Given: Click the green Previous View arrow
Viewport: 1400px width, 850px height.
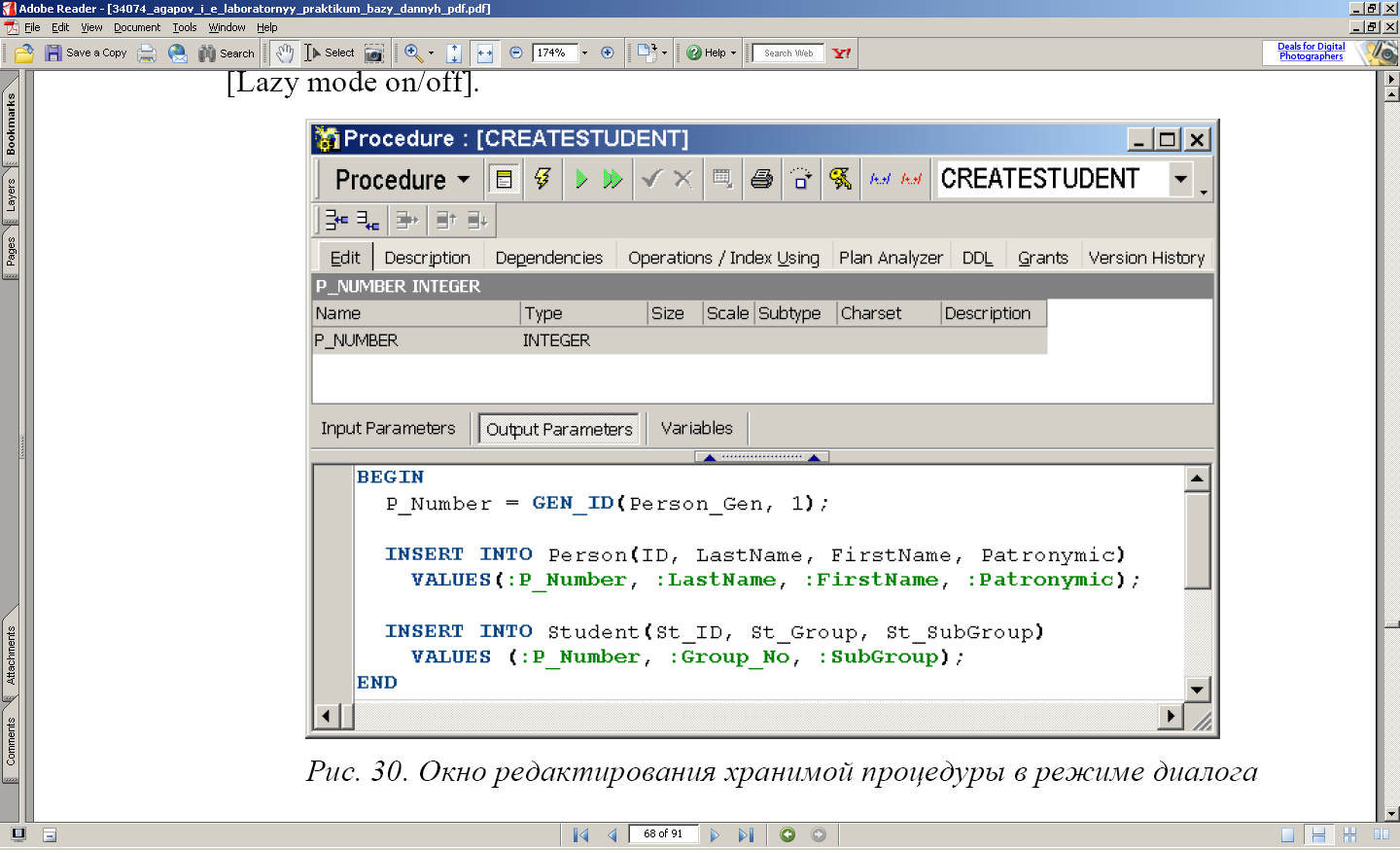Looking at the screenshot, I should (787, 834).
